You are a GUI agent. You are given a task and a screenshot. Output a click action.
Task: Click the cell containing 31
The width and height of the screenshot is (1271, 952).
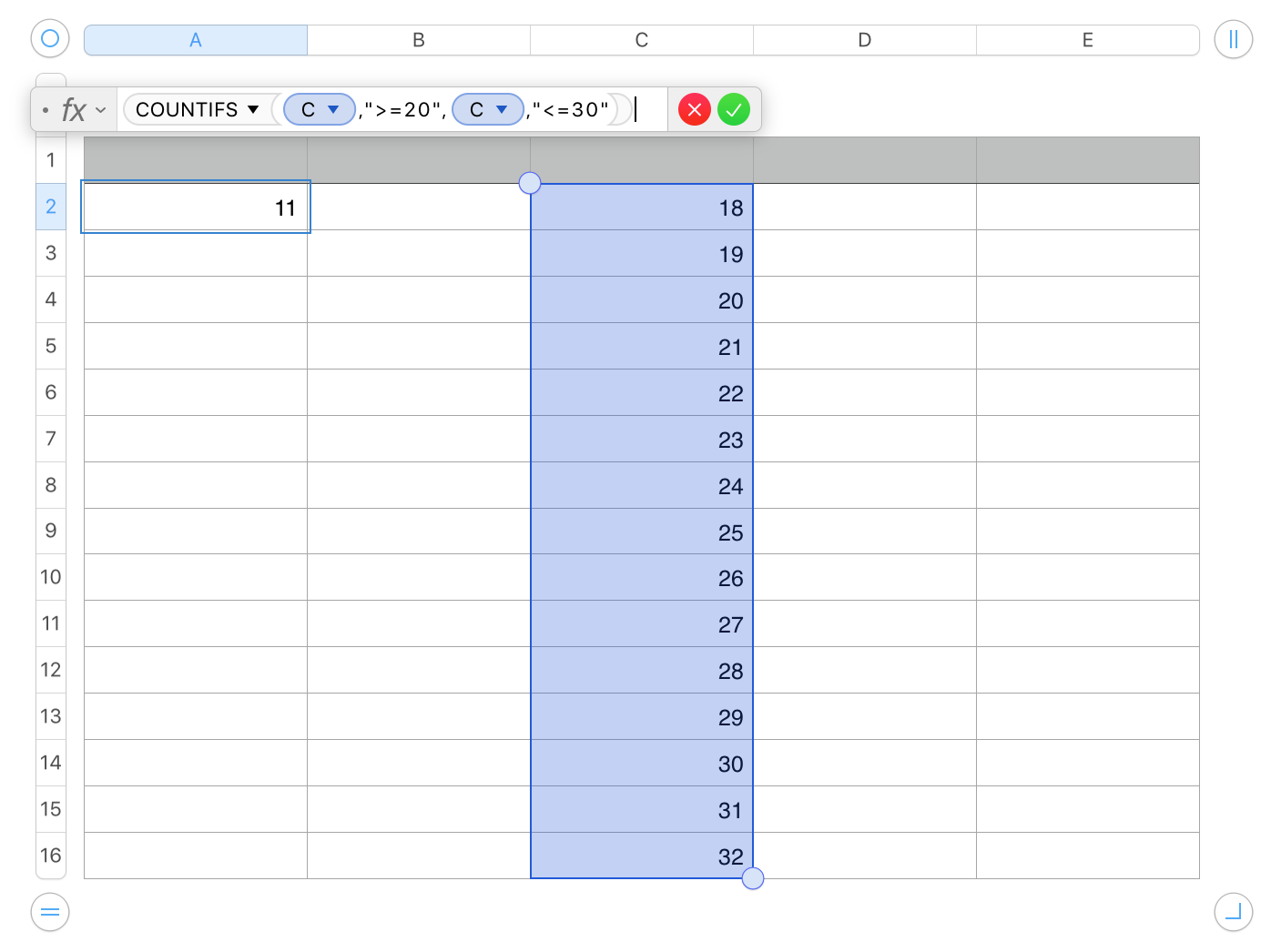[642, 809]
